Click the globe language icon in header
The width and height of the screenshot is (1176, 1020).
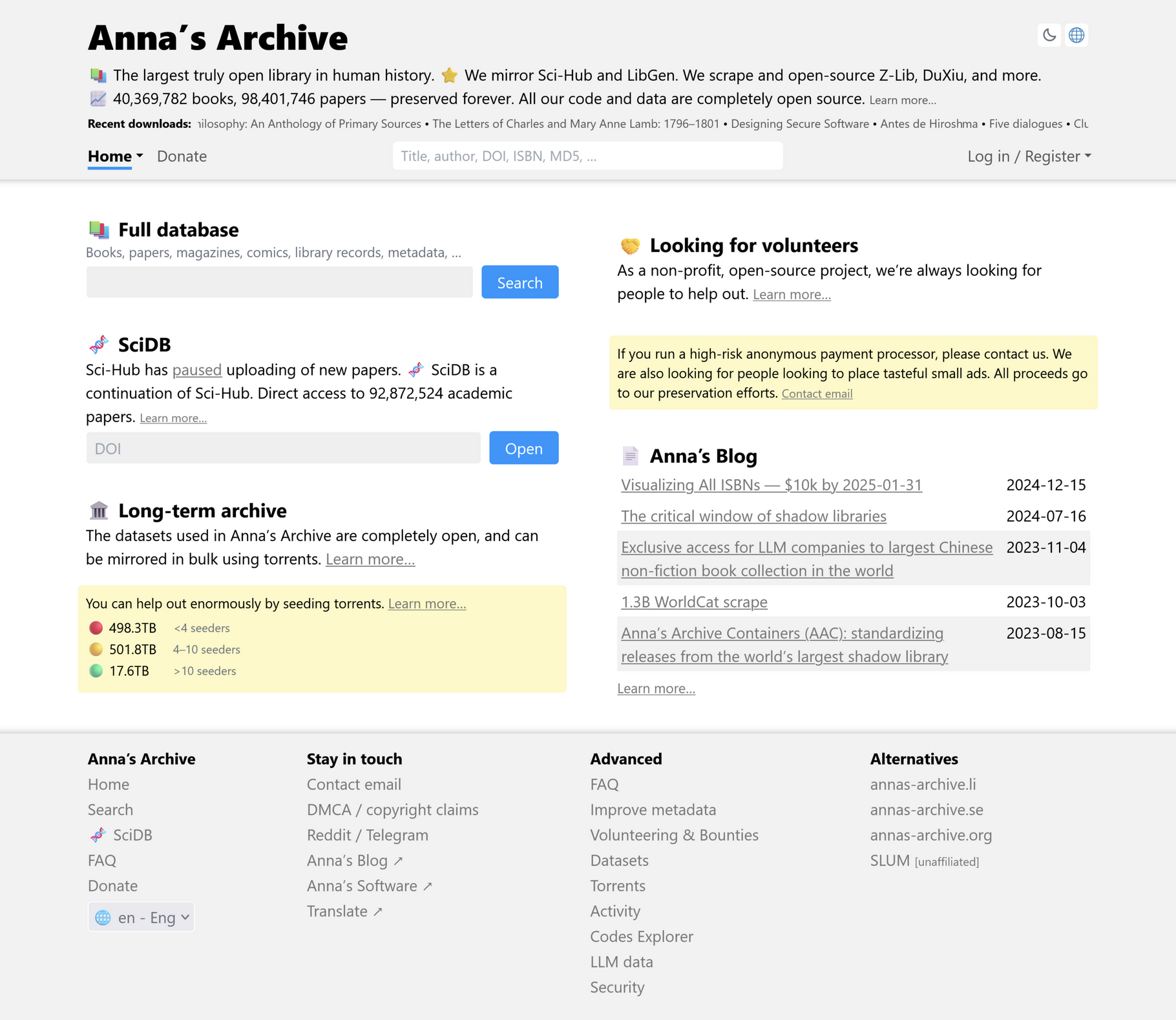click(1076, 35)
